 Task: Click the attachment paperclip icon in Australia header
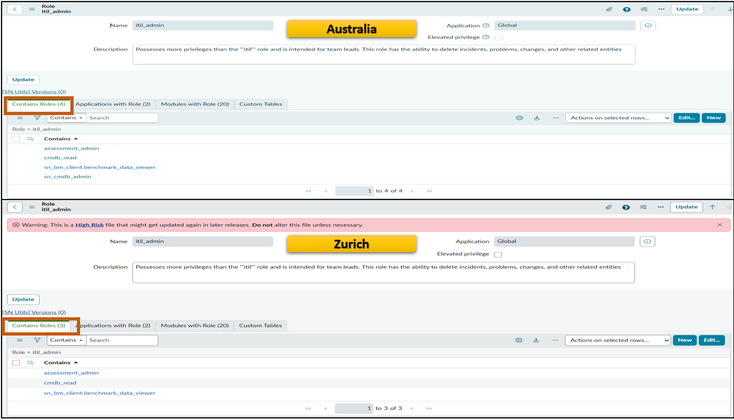609,9
